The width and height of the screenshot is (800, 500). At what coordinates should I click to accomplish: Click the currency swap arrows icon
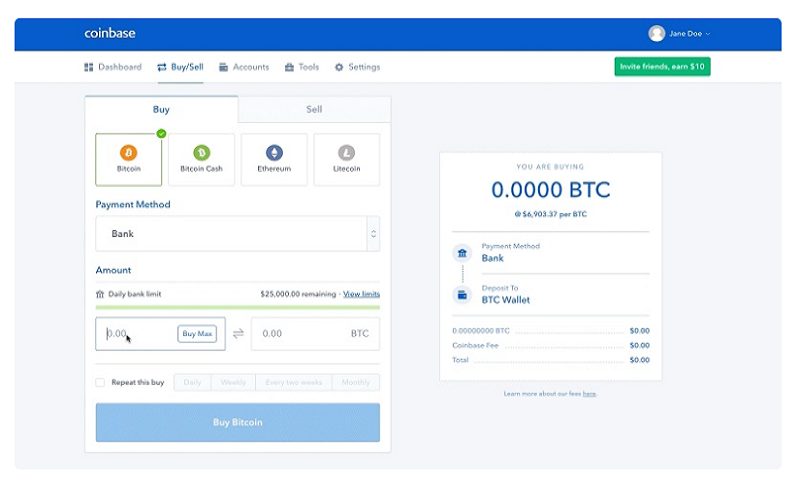click(x=238, y=334)
